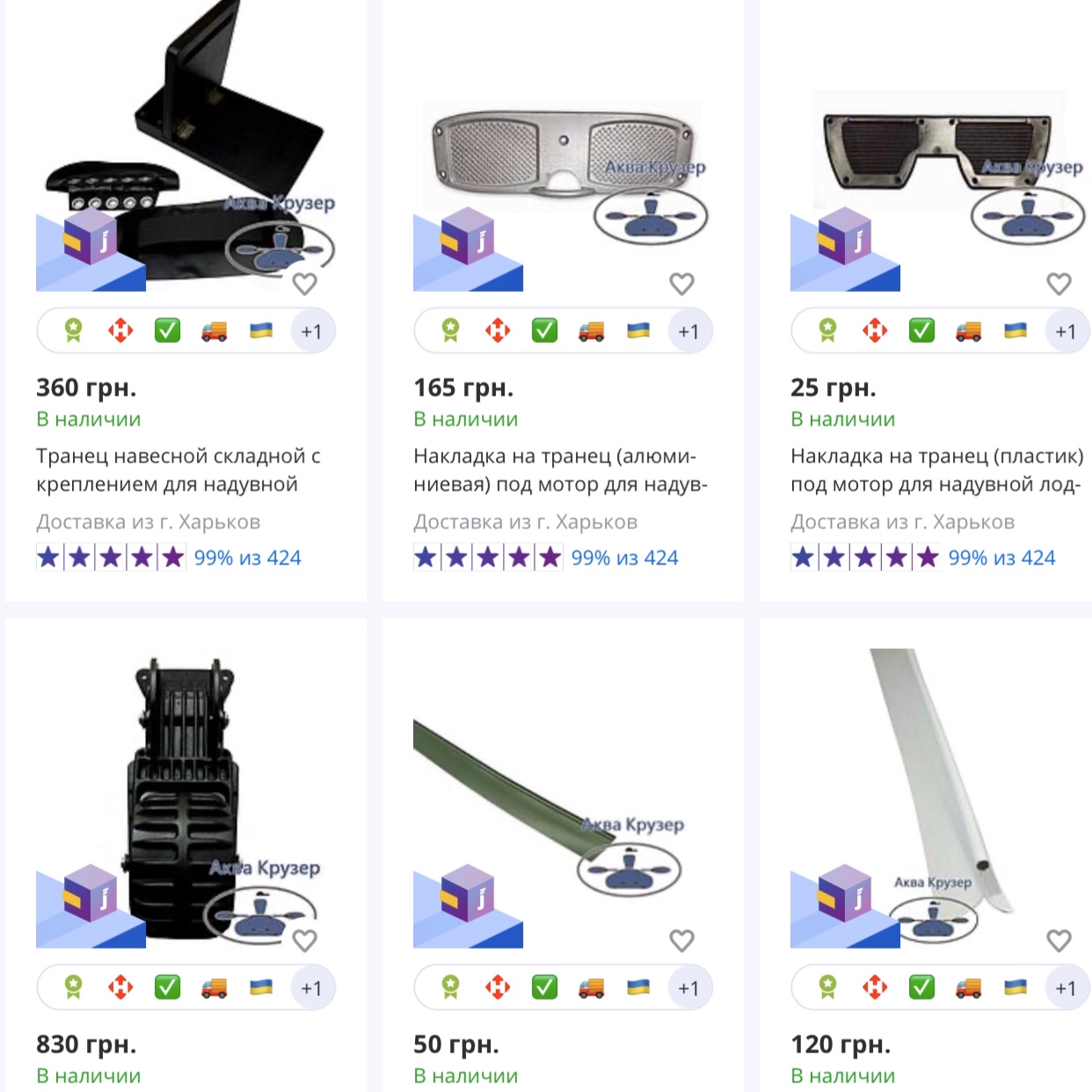
Task: Favorite the white 120 грн. profile item
Action: 1059,941
